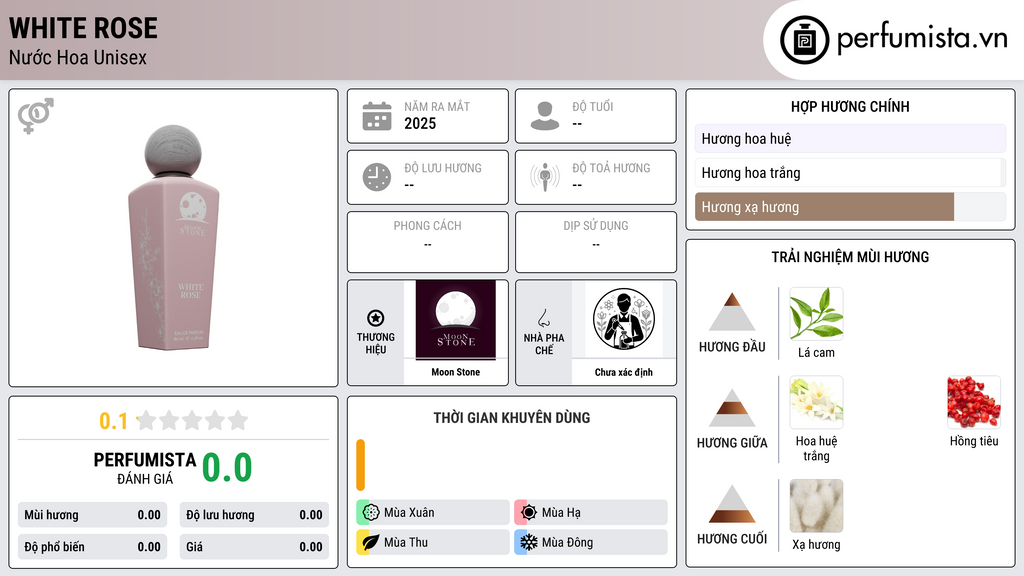Click the Hương hoa huệ accord bar
Image resolution: width=1024 pixels, height=576 pixels.
[850, 138]
